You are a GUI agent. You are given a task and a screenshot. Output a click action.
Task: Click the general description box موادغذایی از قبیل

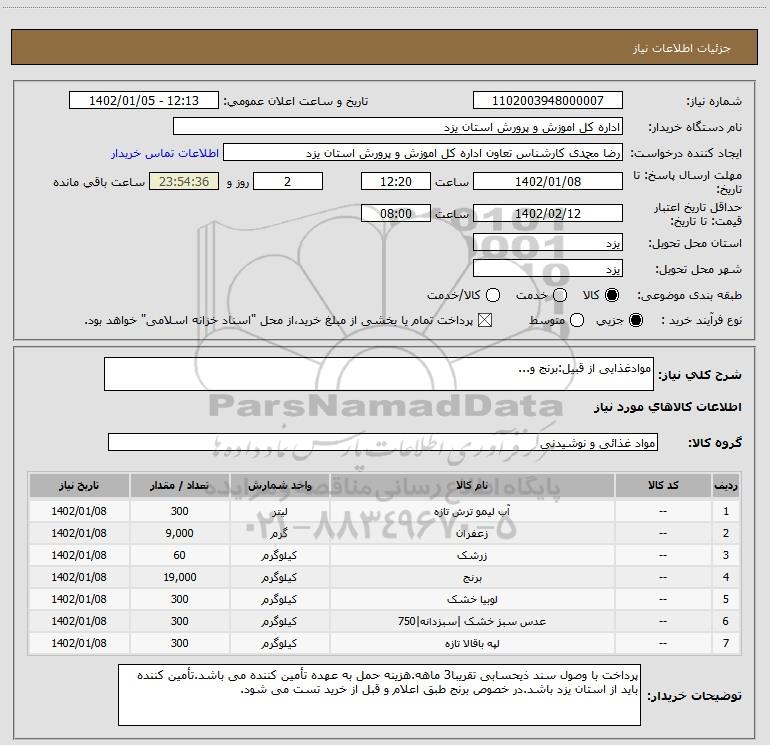[379, 374]
